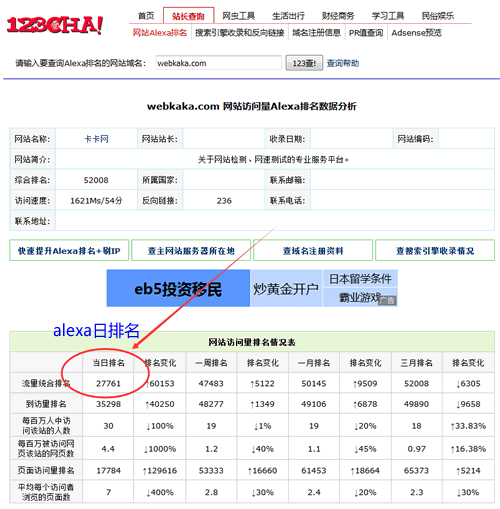Open the 炒黄金开户 ad link
500x509 pixels.
pos(286,289)
